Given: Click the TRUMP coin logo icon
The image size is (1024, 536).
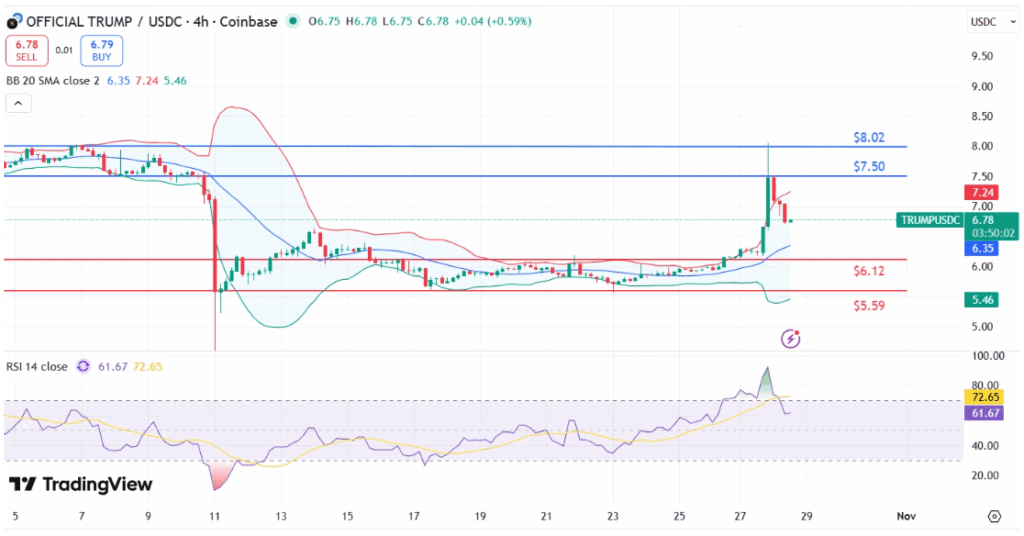Looking at the screenshot, I should click(14, 21).
